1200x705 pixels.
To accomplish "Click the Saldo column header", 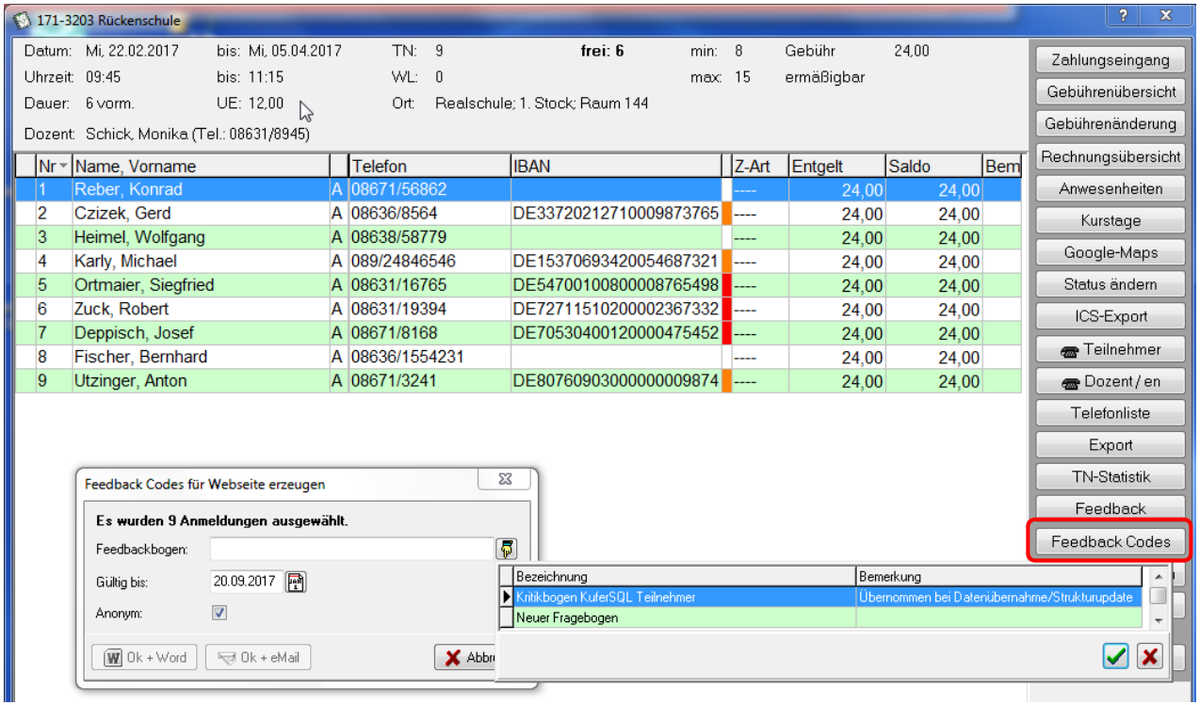I will (x=934, y=166).
